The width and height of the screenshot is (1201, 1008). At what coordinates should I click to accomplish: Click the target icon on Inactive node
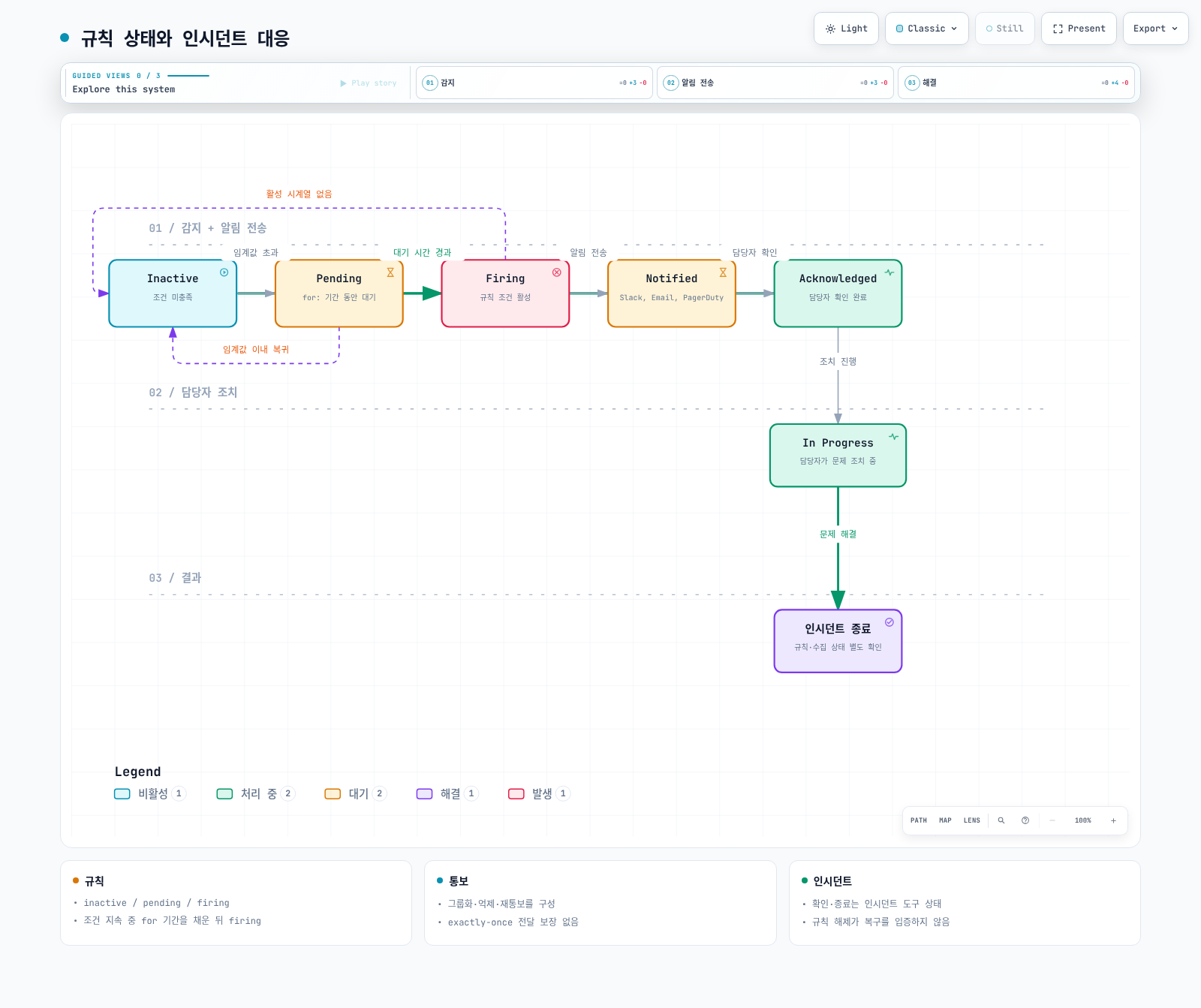pyautogui.click(x=224, y=272)
